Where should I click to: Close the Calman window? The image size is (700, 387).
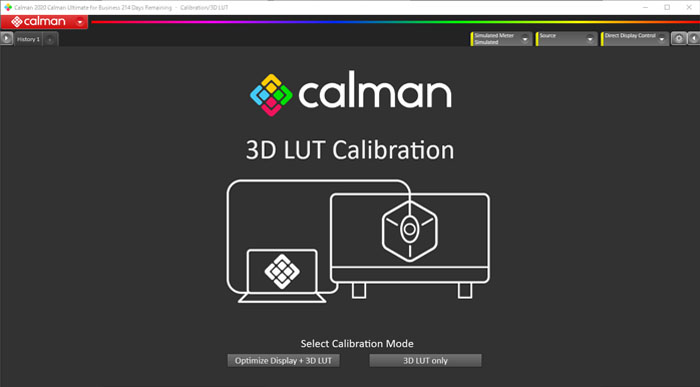tap(689, 7)
